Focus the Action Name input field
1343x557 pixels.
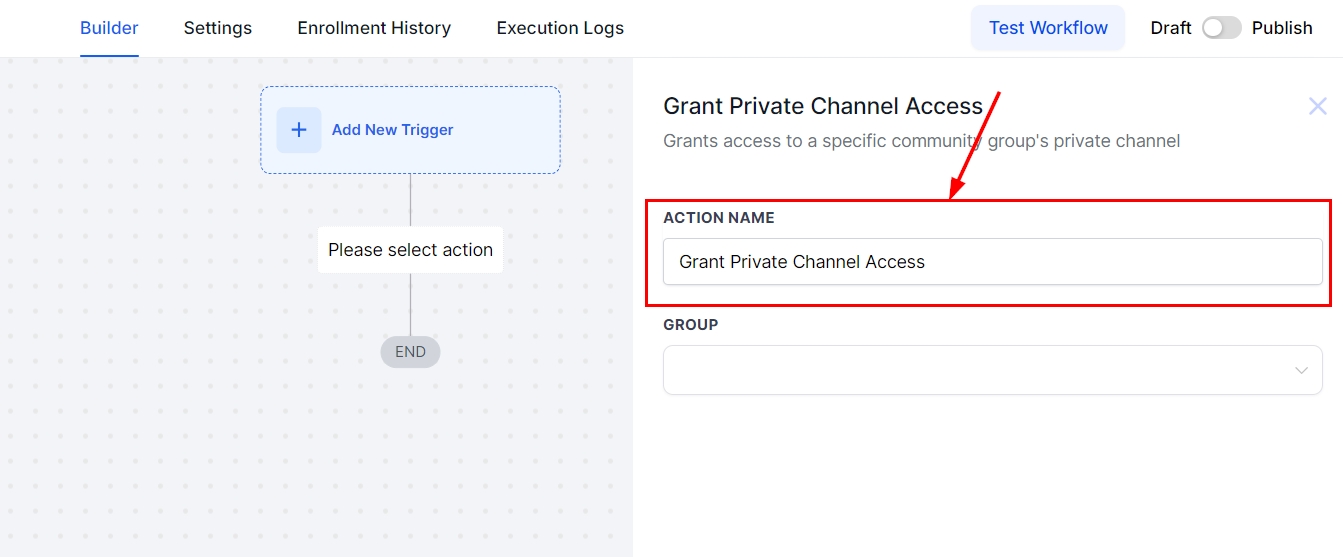pos(992,262)
